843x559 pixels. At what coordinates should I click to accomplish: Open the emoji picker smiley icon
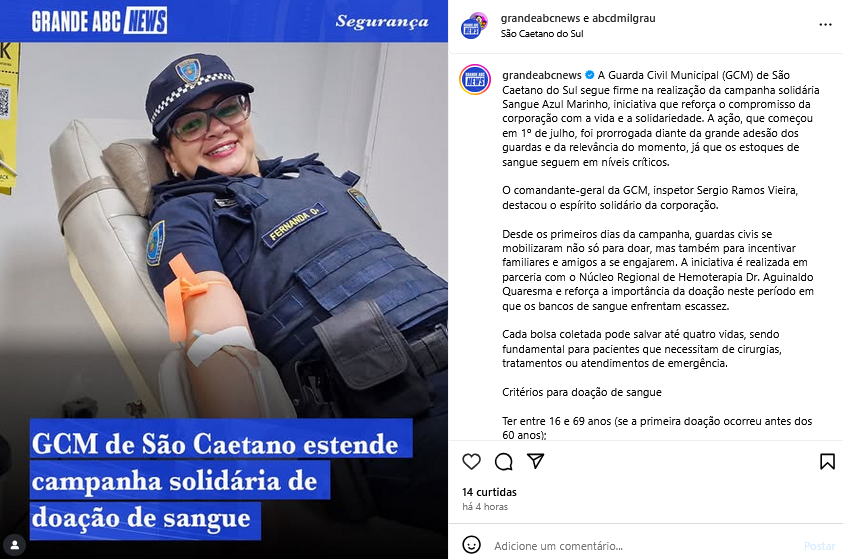tap(471, 545)
